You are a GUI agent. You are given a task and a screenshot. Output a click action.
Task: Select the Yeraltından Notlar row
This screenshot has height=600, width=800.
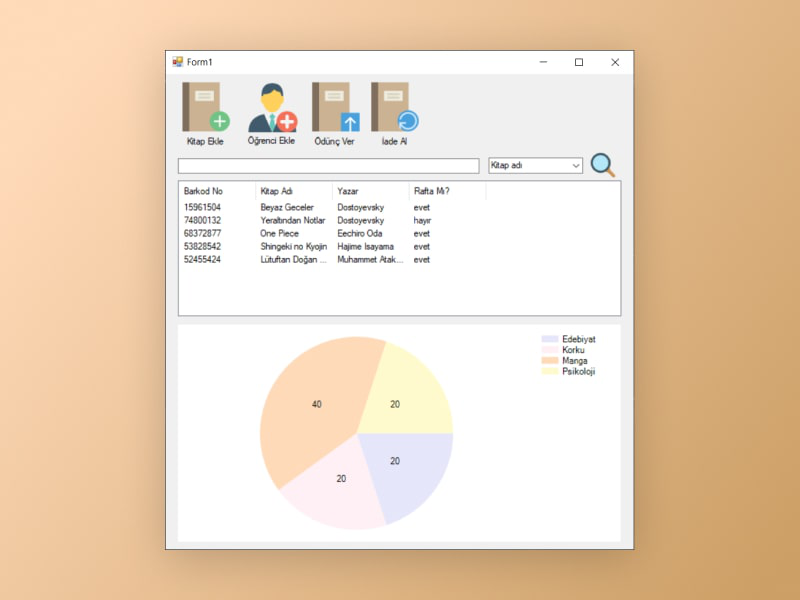(293, 220)
